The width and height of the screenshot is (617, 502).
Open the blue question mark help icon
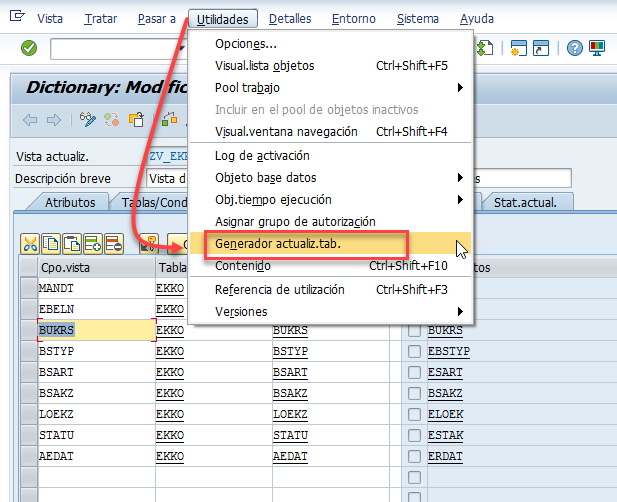coord(575,48)
